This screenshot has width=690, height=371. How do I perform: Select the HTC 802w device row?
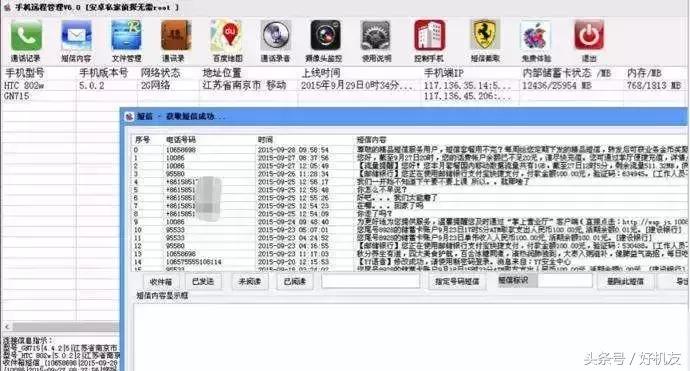345,85
